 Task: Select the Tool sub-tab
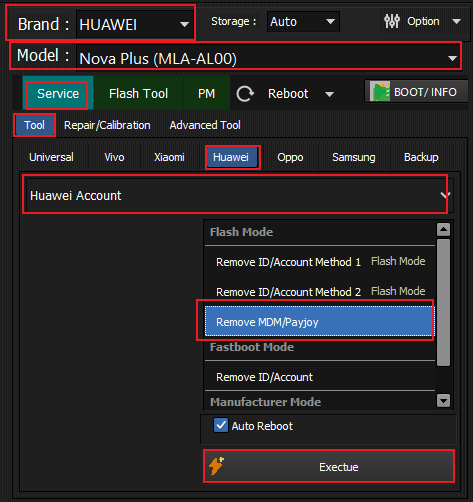[34, 125]
